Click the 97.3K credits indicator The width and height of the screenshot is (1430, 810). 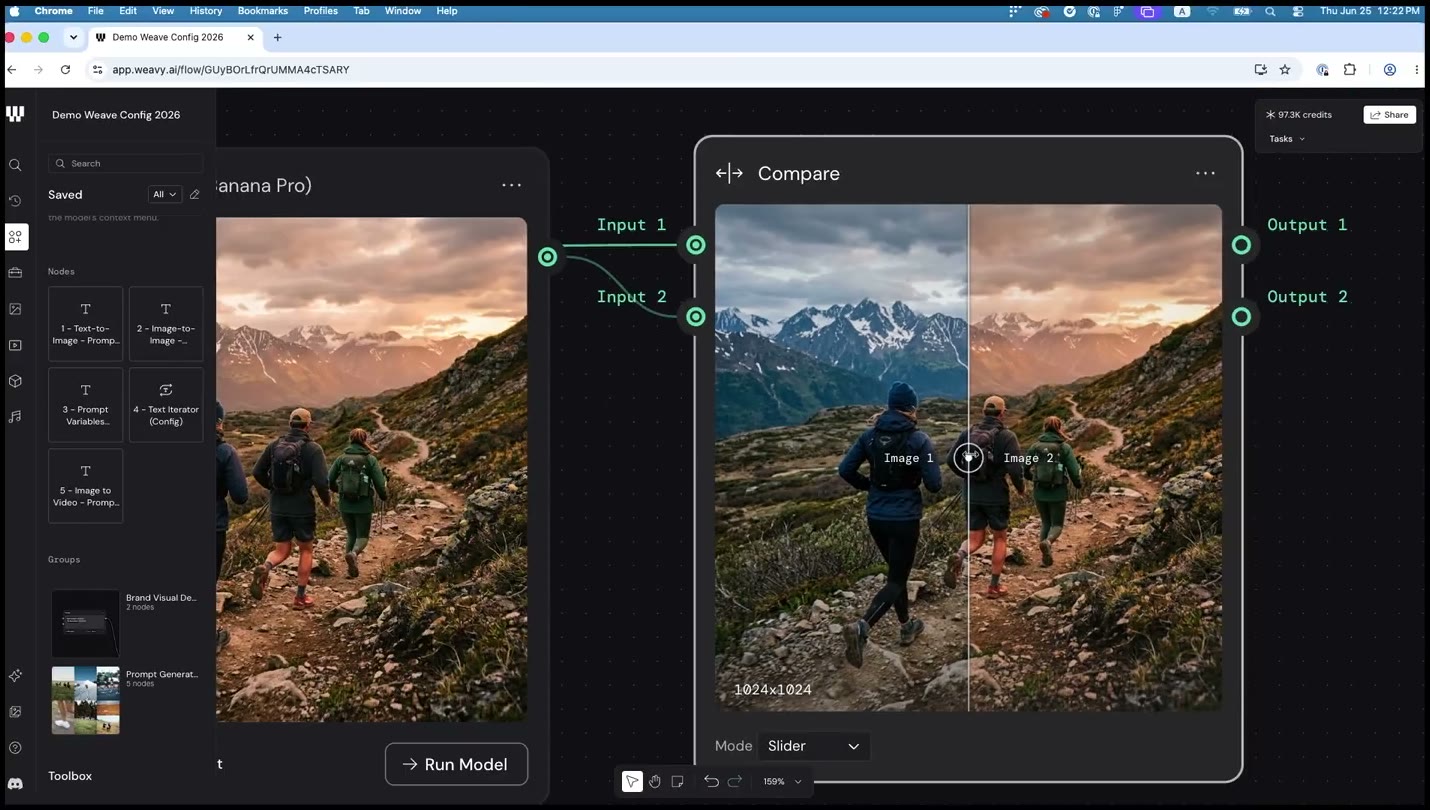(x=1299, y=115)
